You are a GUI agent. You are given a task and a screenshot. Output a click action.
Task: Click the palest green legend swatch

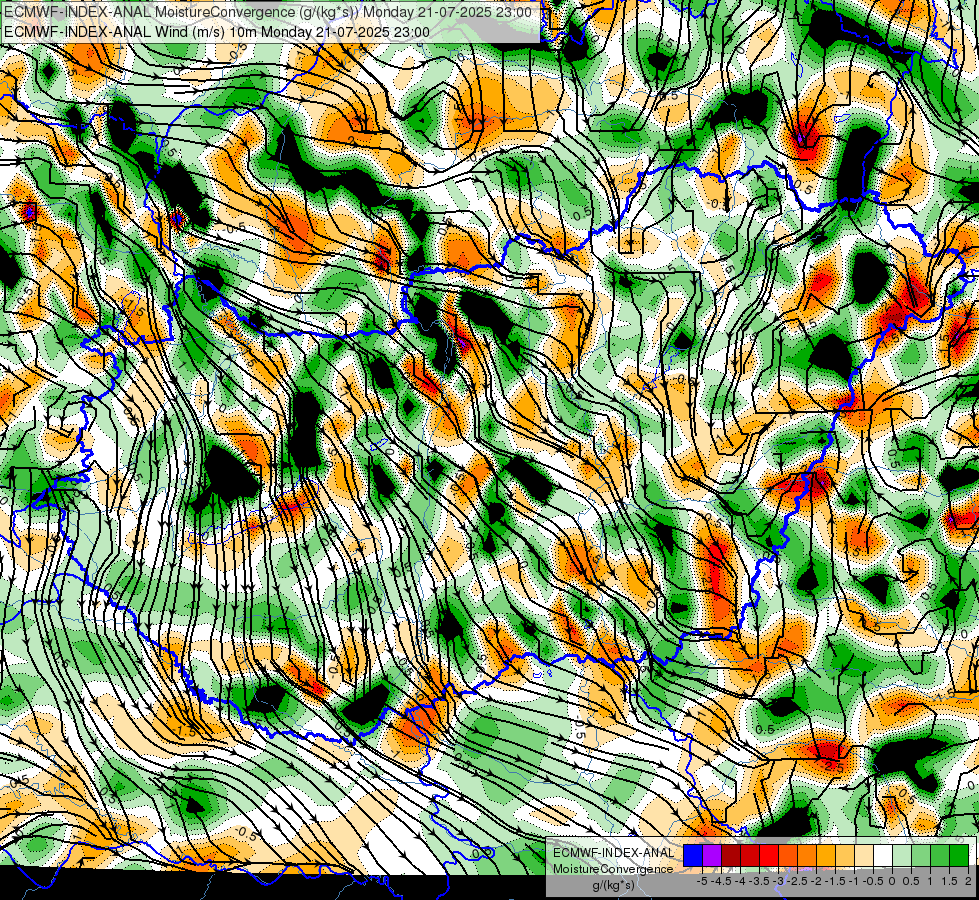[x=902, y=855]
